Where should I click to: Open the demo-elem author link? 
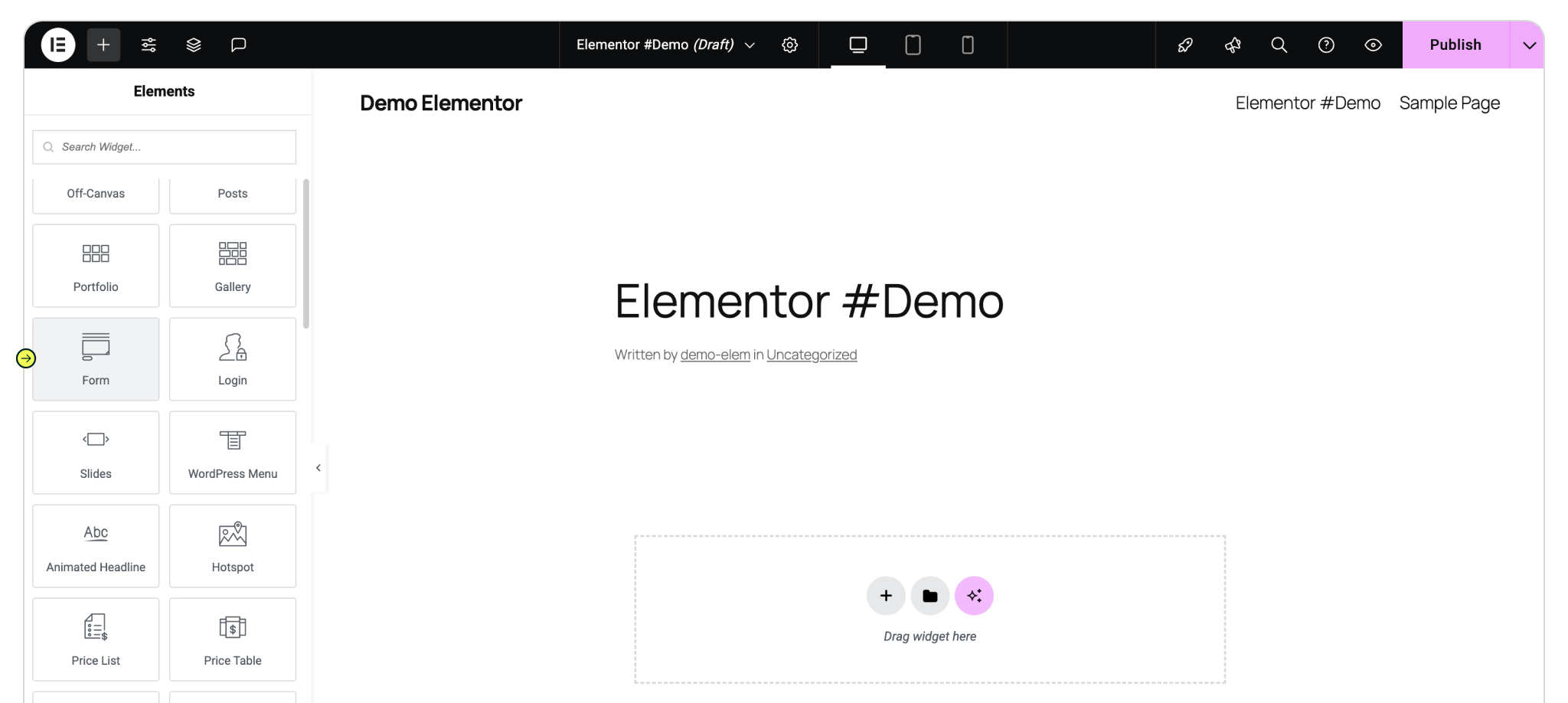(715, 355)
